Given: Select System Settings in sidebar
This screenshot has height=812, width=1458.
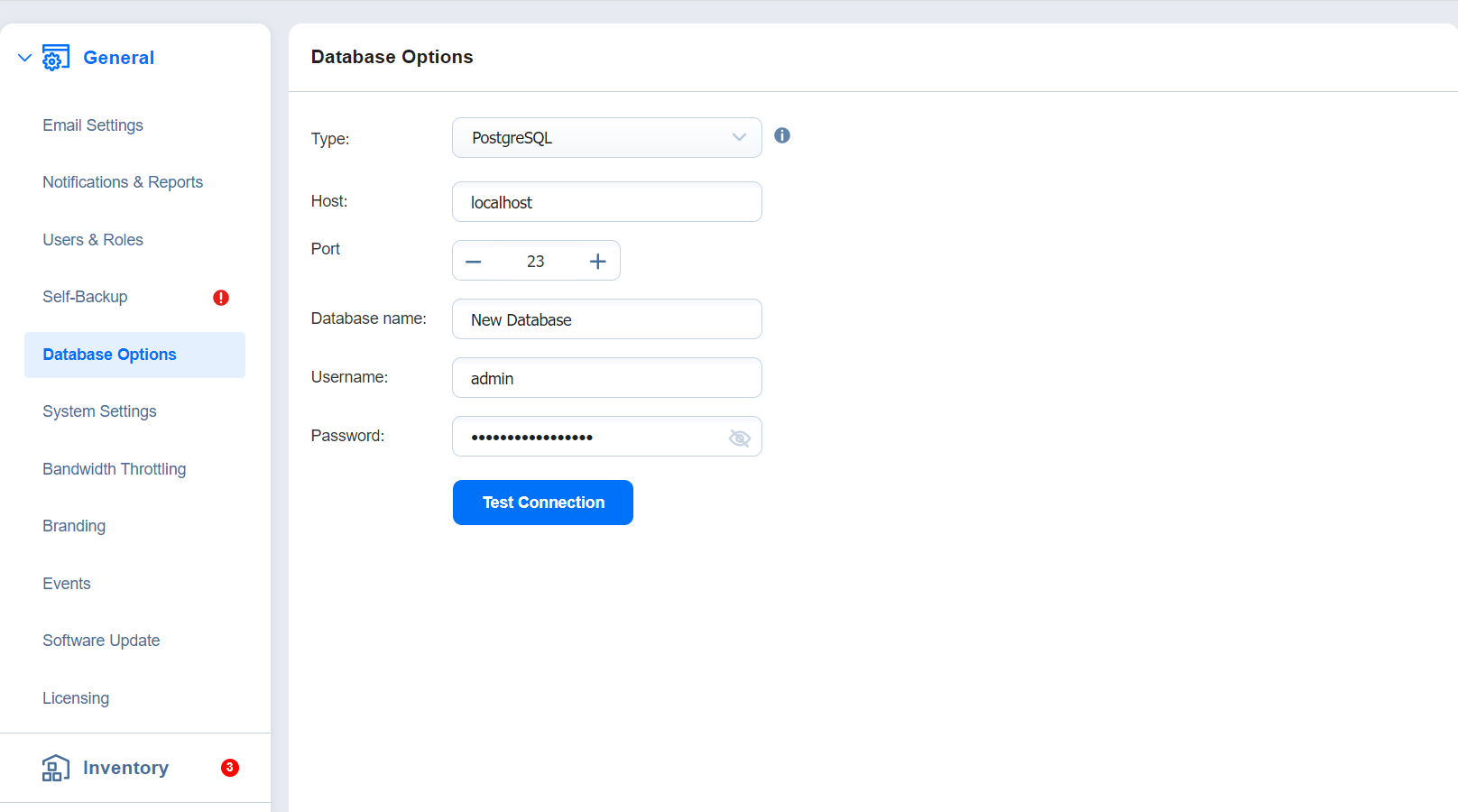Looking at the screenshot, I should [x=99, y=411].
